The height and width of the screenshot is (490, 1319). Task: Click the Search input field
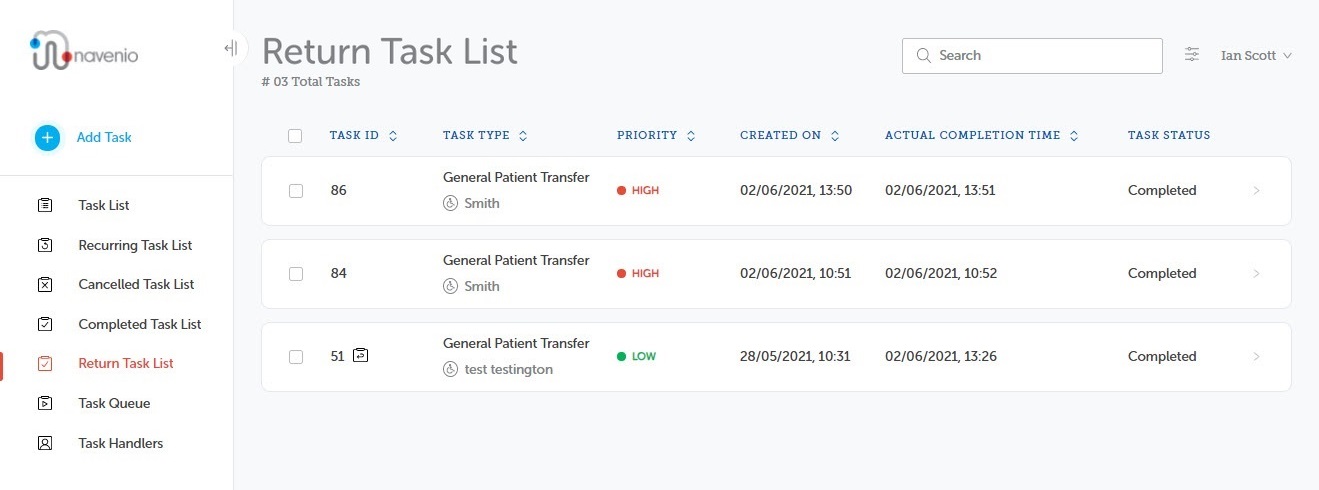click(1032, 56)
